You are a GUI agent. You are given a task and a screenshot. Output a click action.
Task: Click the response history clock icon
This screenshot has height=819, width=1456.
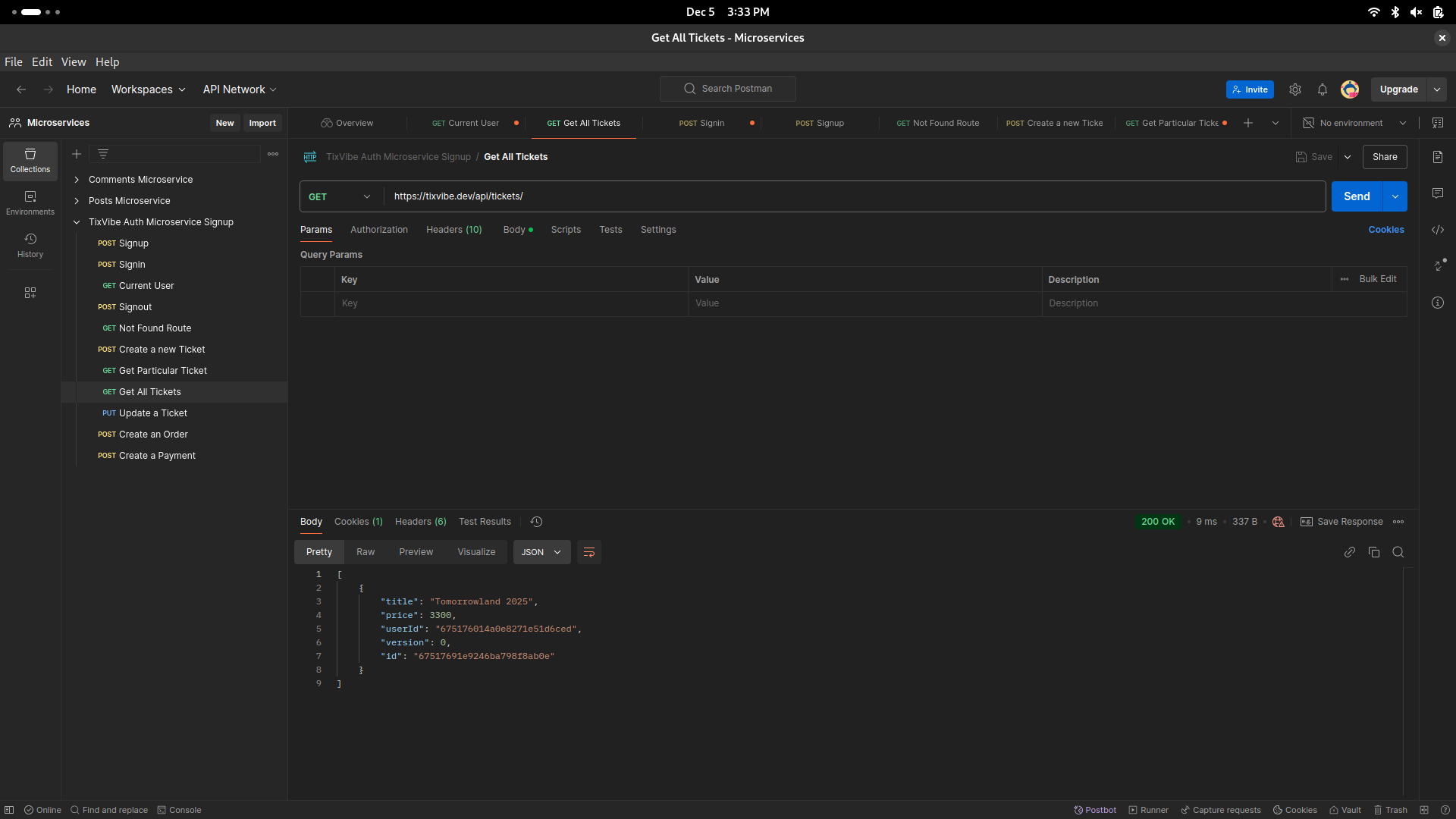[x=536, y=522]
